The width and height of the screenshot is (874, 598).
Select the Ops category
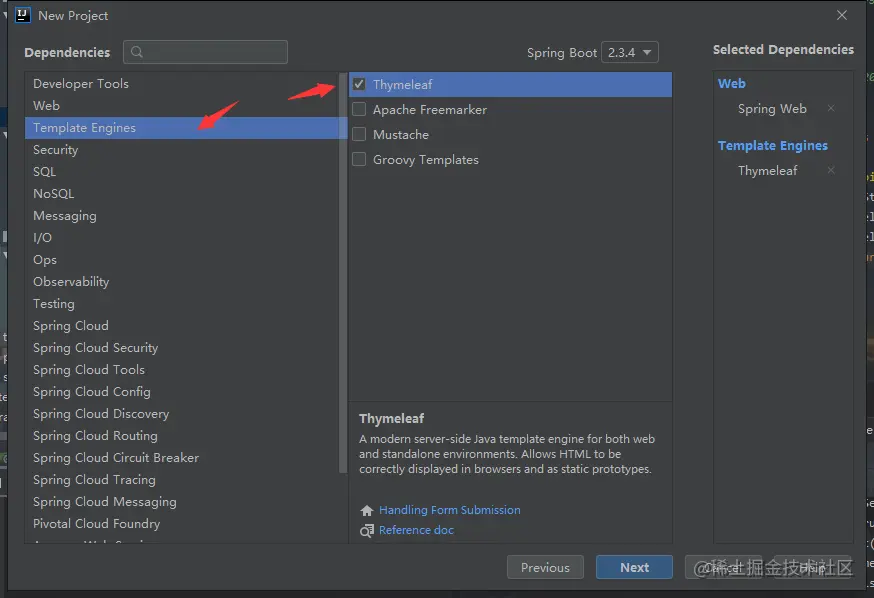(x=182, y=260)
